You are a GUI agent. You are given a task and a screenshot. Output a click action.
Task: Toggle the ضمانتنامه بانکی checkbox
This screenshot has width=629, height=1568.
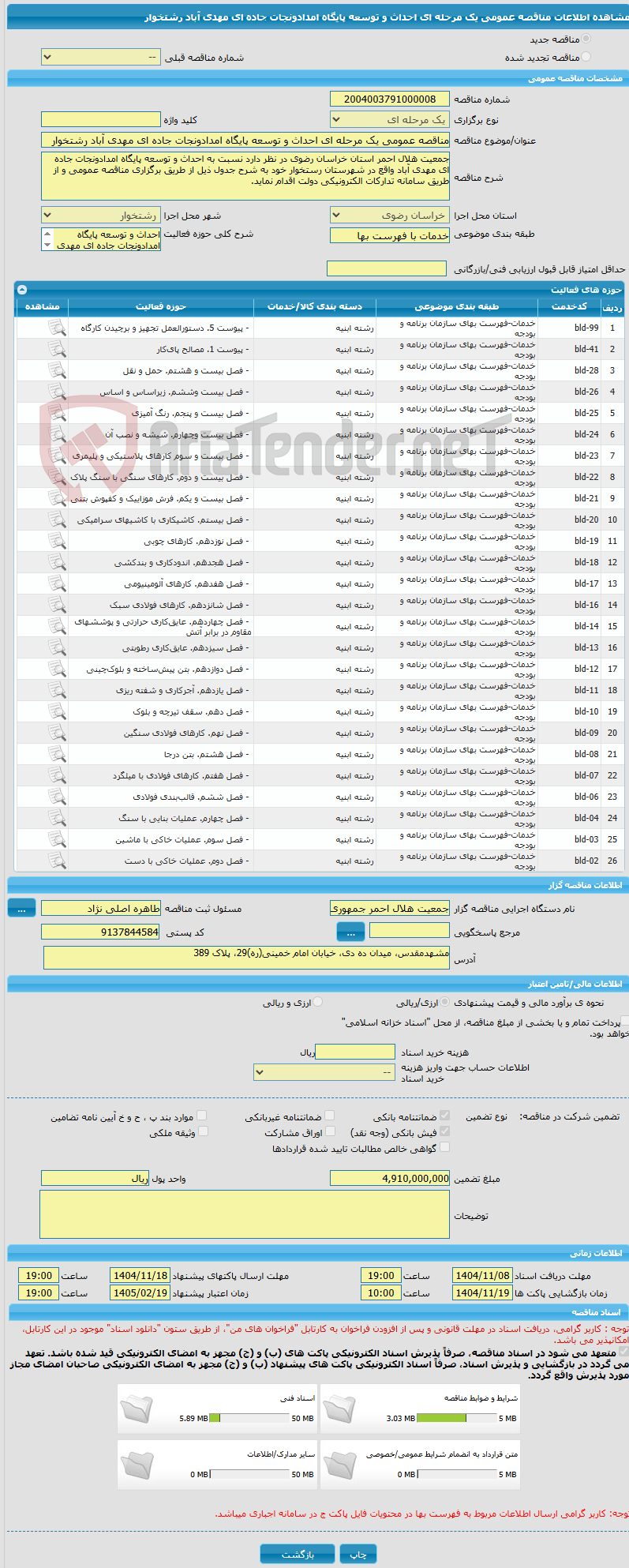(x=445, y=1116)
